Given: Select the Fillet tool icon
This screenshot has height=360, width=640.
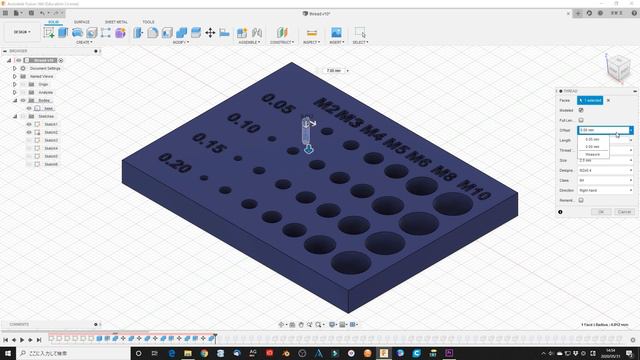Looking at the screenshot, I should click(153, 33).
